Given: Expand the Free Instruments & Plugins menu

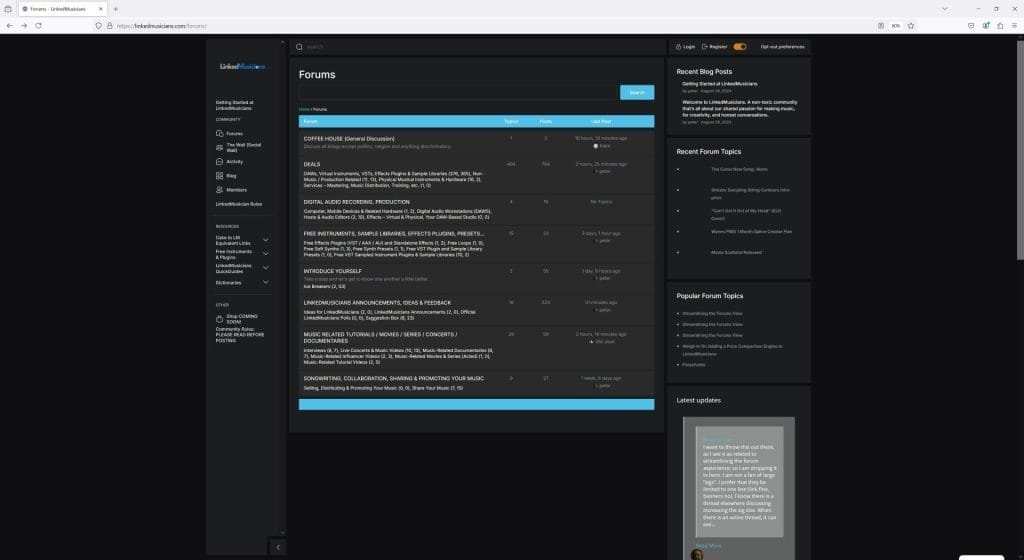Looking at the screenshot, I should 265,254.
